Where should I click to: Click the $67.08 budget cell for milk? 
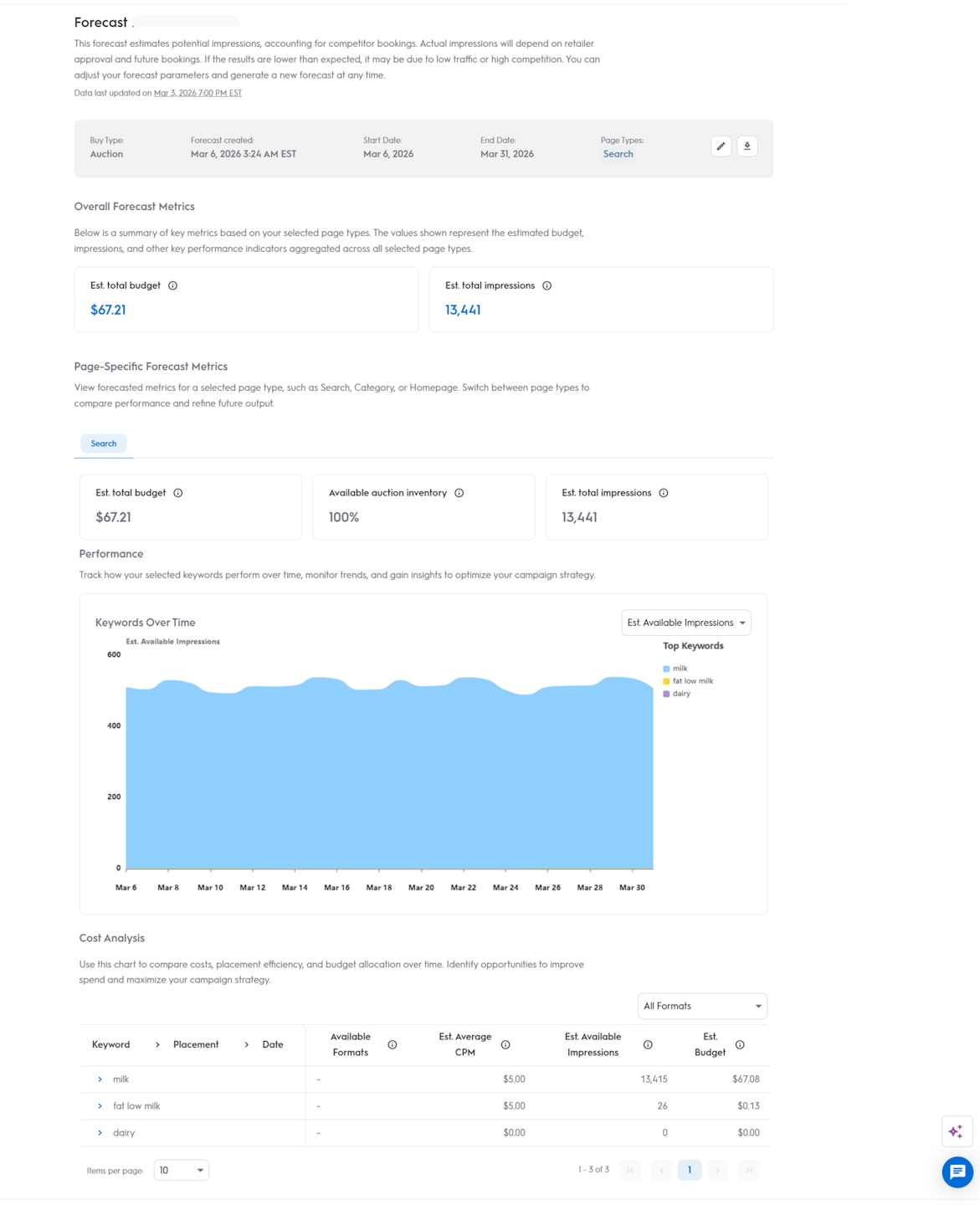tap(746, 1080)
